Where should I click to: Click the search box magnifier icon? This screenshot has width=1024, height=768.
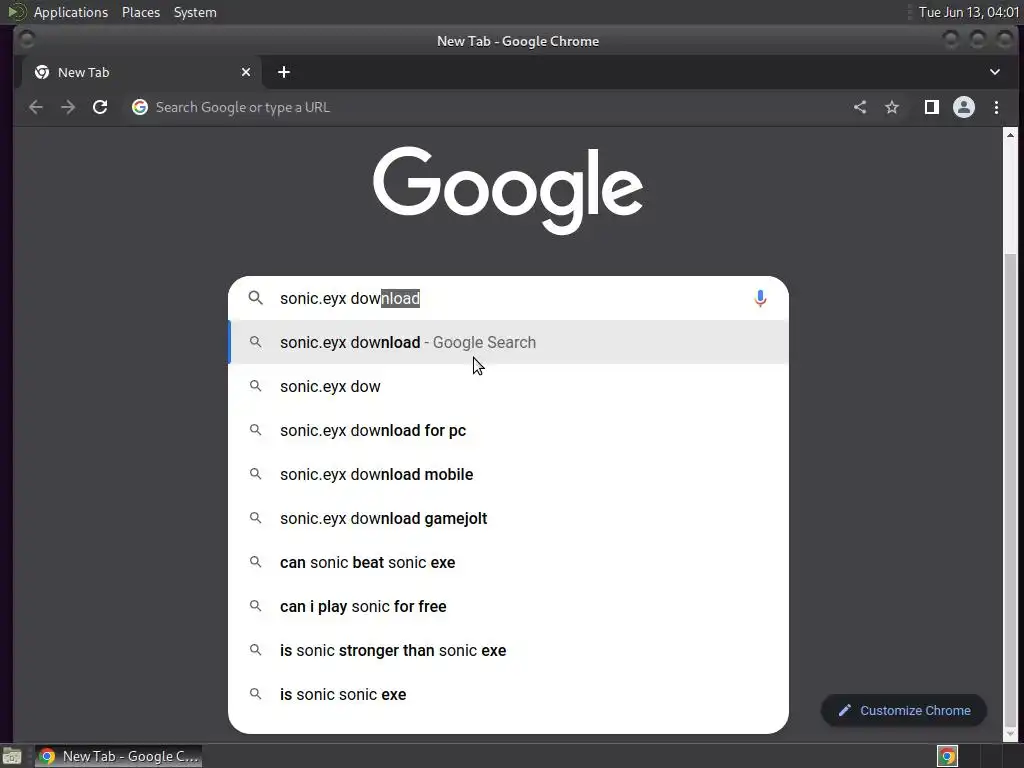[255, 298]
